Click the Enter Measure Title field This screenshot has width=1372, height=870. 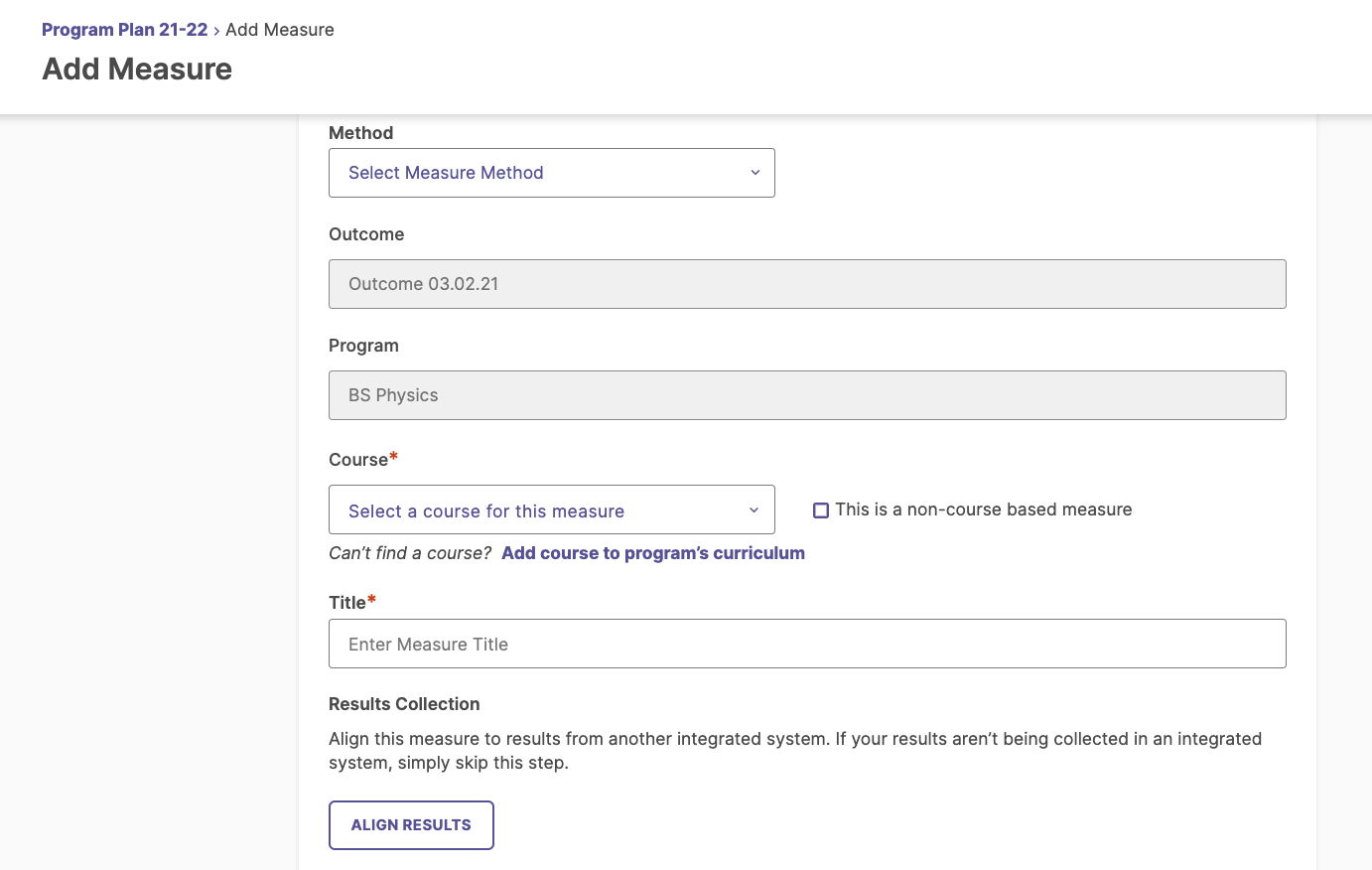(x=807, y=644)
